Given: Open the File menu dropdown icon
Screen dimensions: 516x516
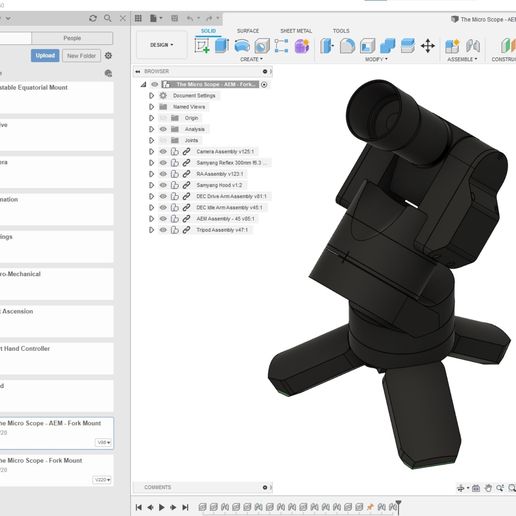Looking at the screenshot, I should 156,18.
